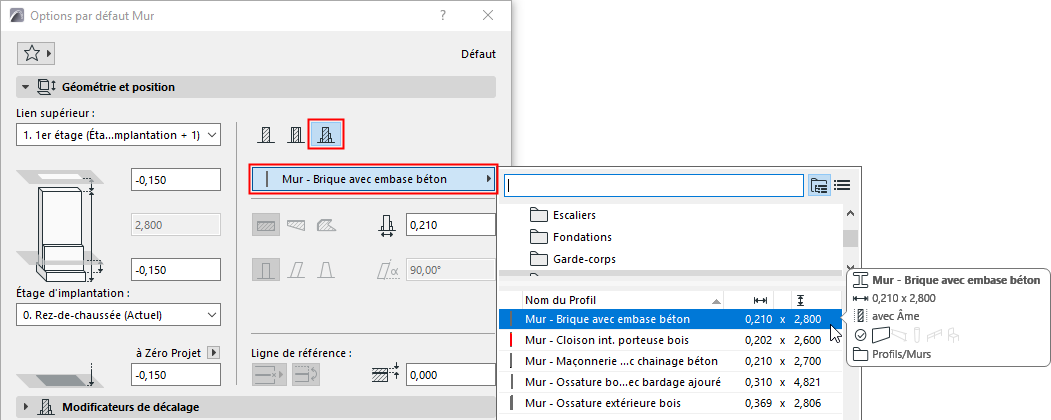Open the Étage d'implantation dropdown
1051x420 pixels.
(118, 316)
